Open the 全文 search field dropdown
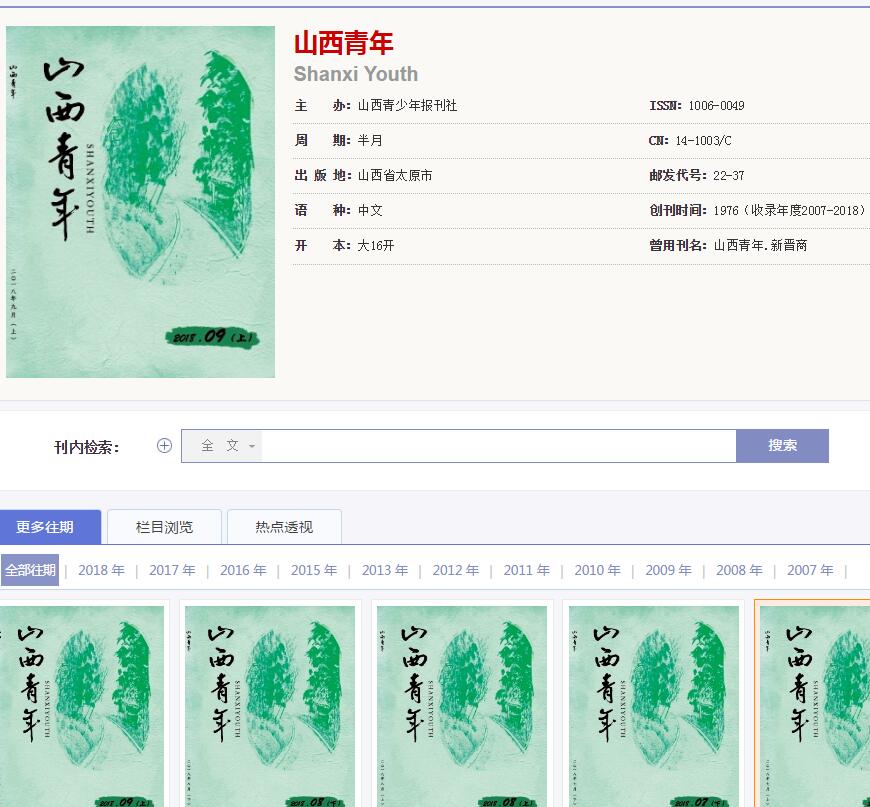870x807 pixels. click(222, 446)
